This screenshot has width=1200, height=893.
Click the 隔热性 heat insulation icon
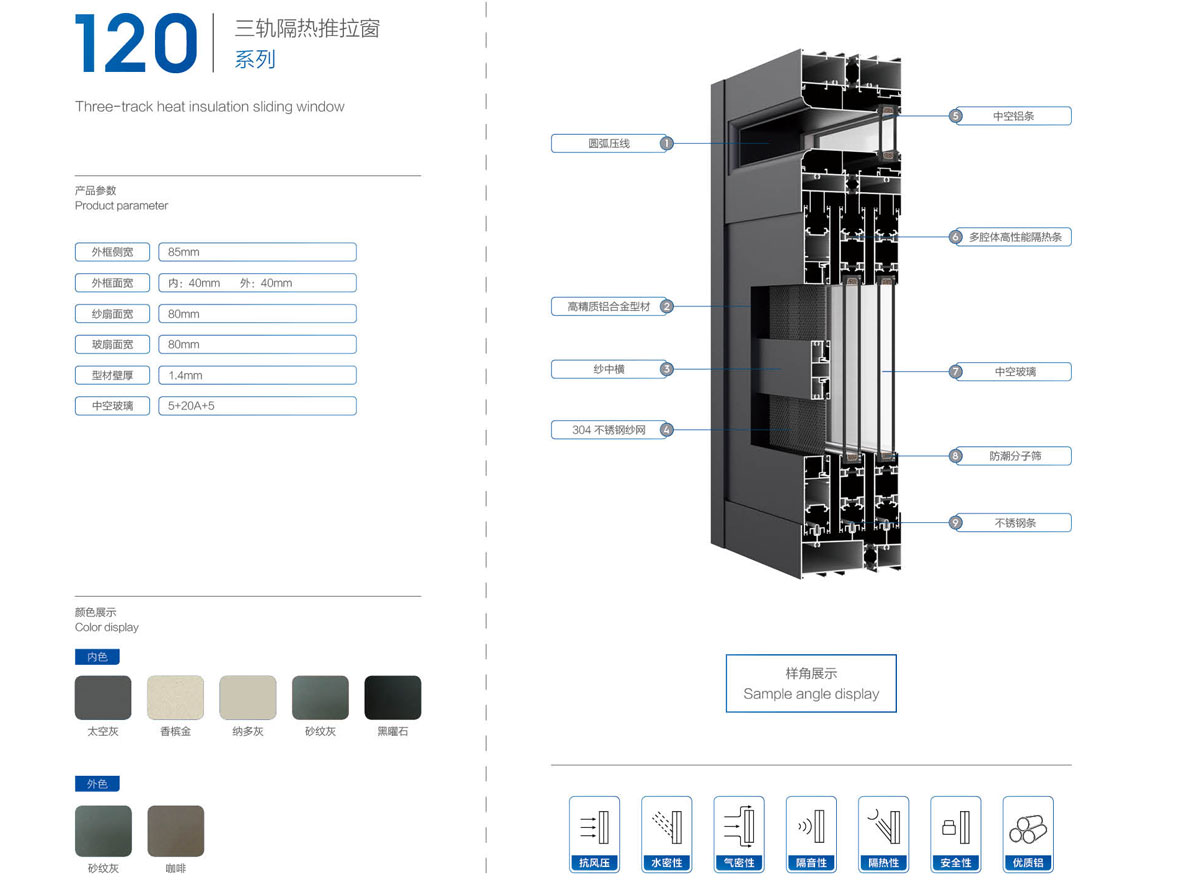884,833
